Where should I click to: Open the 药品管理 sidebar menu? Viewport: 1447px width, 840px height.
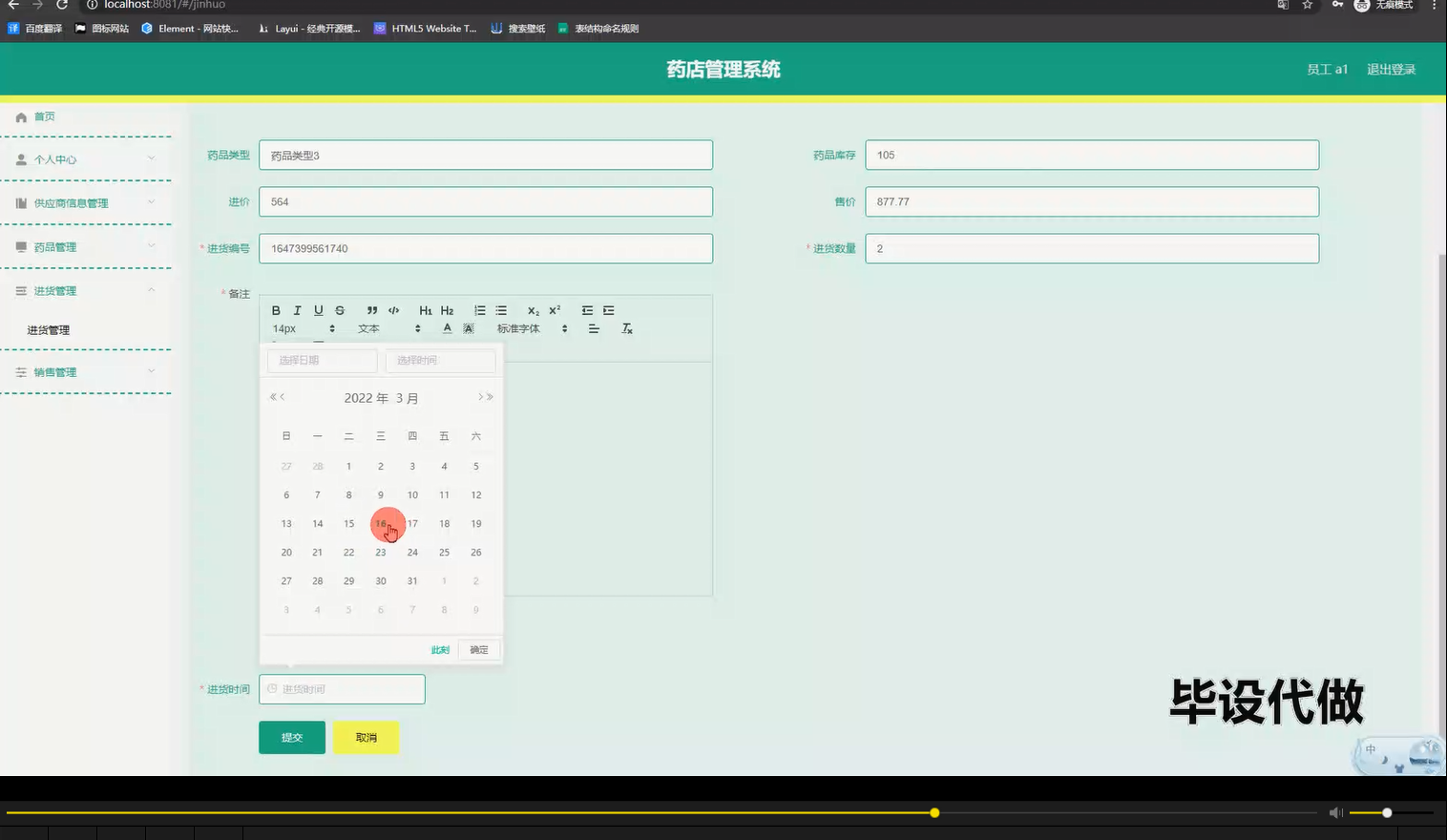86,247
